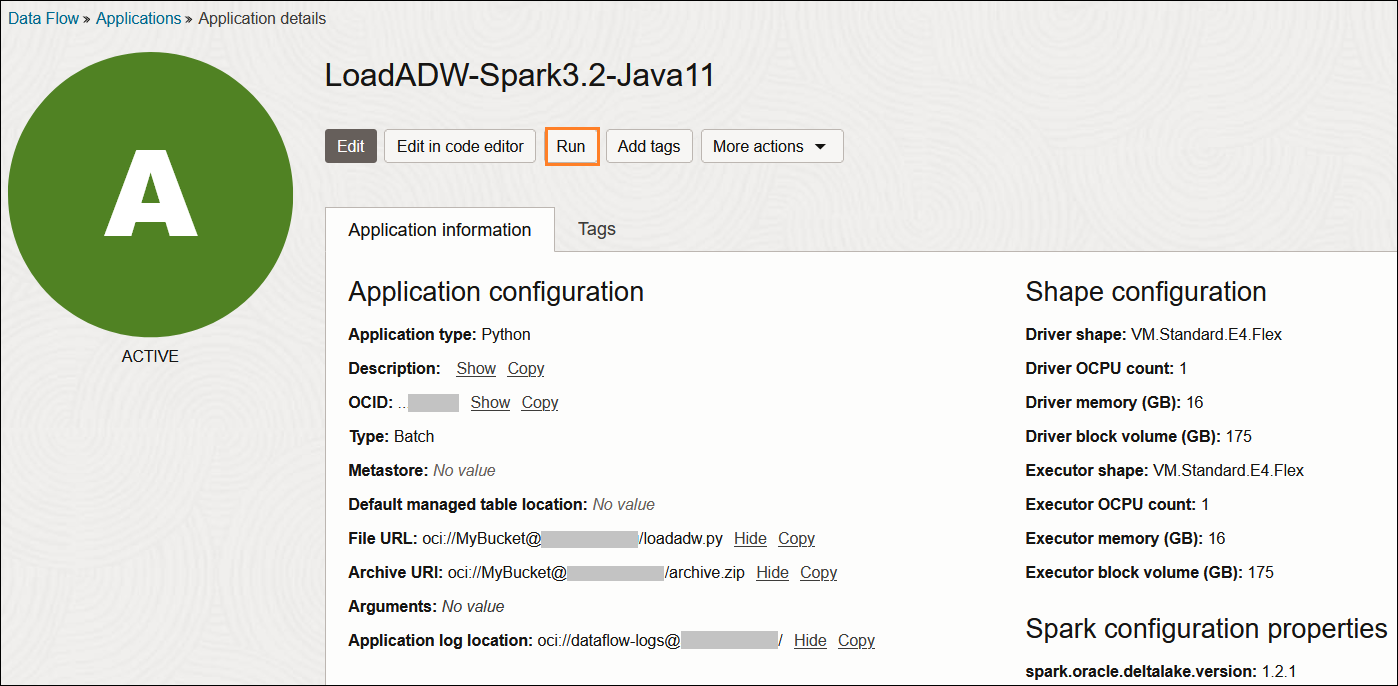Expand the More actions dropdown
The height and width of the screenshot is (686, 1398).
pos(772,146)
